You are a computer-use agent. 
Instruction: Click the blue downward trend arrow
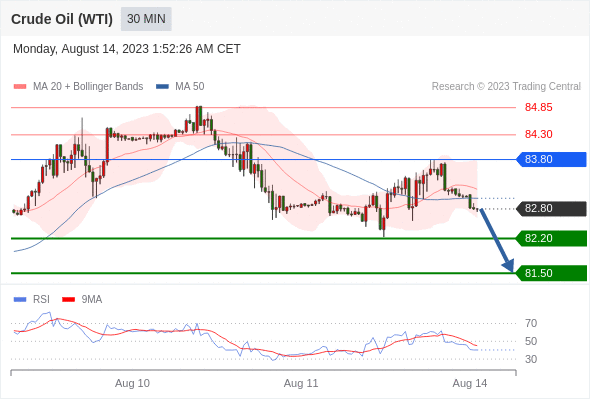tap(497, 240)
